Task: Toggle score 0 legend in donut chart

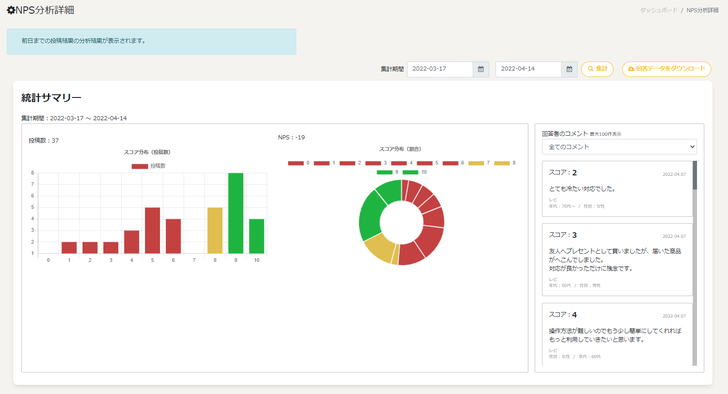Action: point(299,163)
